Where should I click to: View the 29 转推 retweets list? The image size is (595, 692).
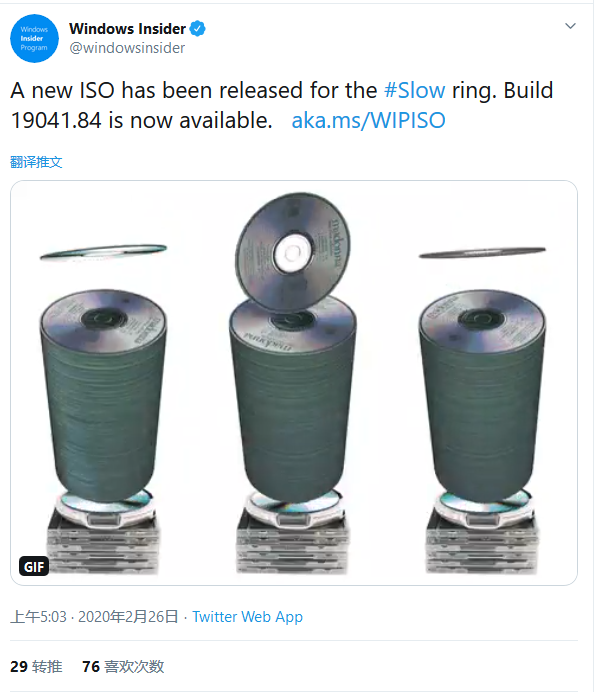tap(36, 666)
